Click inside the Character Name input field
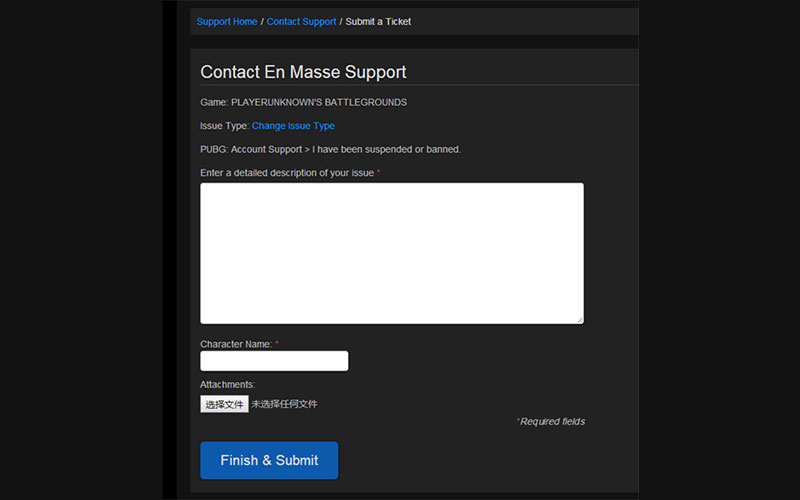 click(x=274, y=361)
